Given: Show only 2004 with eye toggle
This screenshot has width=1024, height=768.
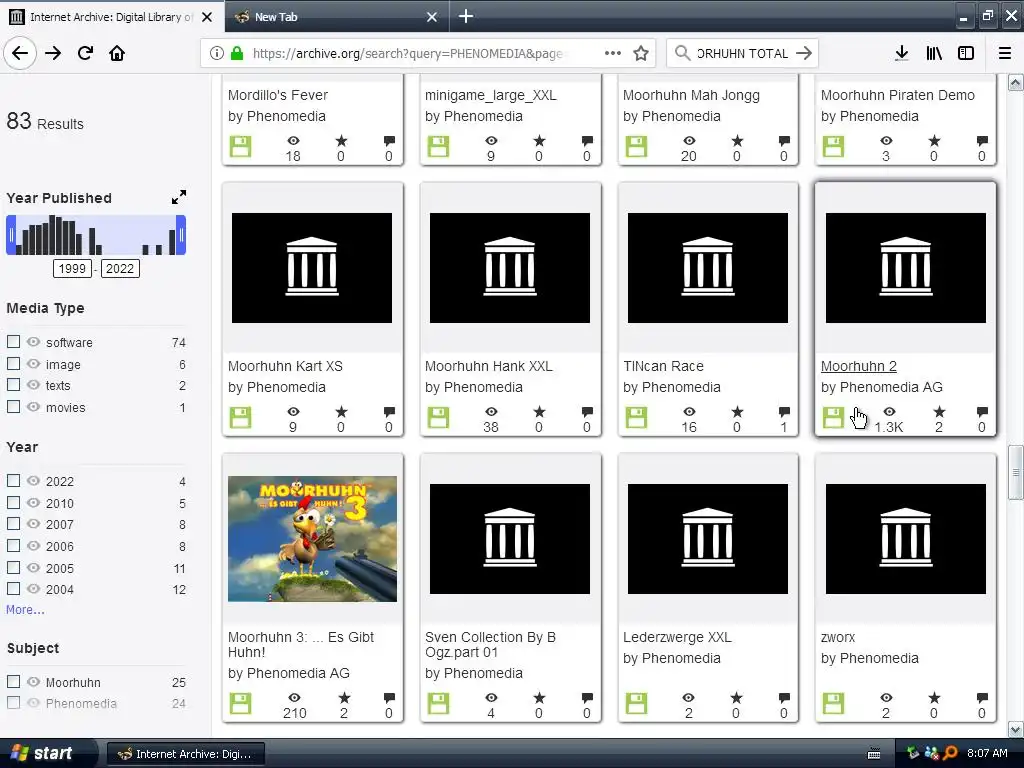Looking at the screenshot, I should [33, 588].
